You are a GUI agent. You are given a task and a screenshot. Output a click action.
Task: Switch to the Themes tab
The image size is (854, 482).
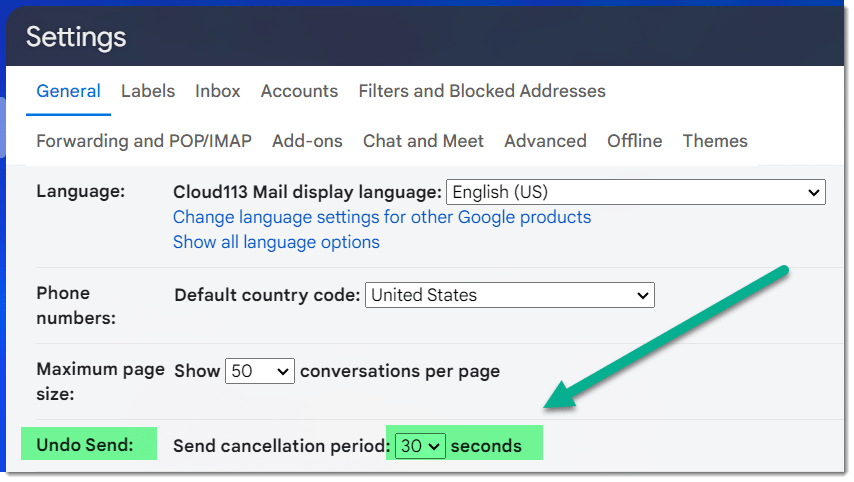point(715,141)
